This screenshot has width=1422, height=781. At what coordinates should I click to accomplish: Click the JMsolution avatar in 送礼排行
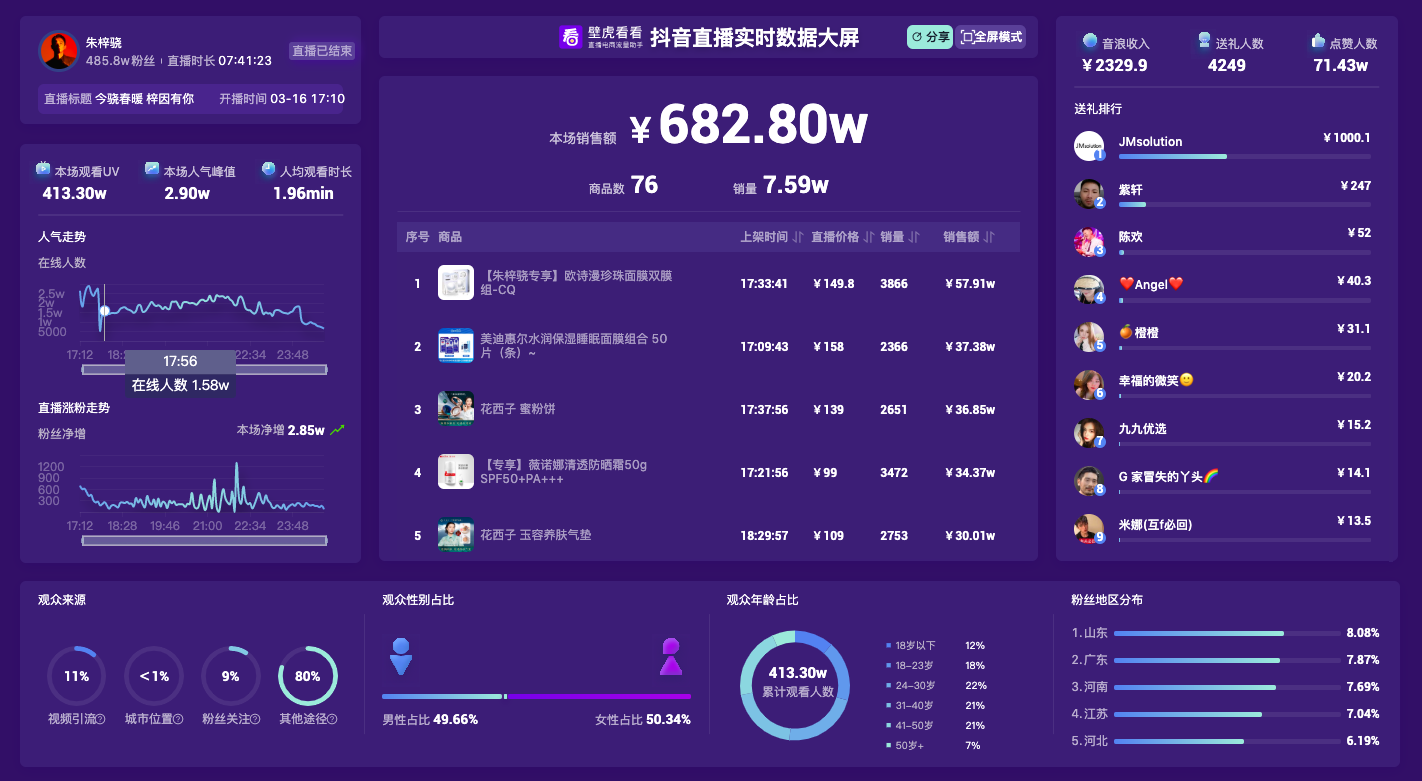click(x=1089, y=146)
